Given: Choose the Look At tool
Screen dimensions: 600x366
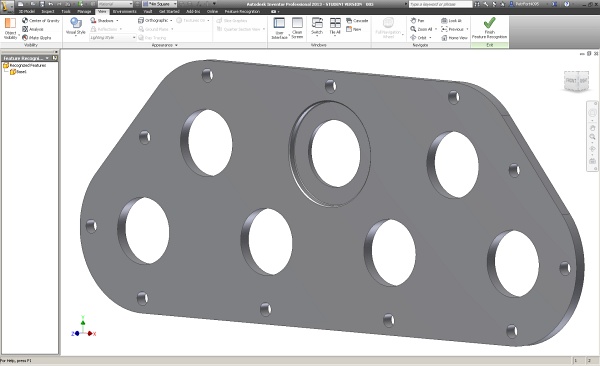Looking at the screenshot, I should [x=452, y=20].
